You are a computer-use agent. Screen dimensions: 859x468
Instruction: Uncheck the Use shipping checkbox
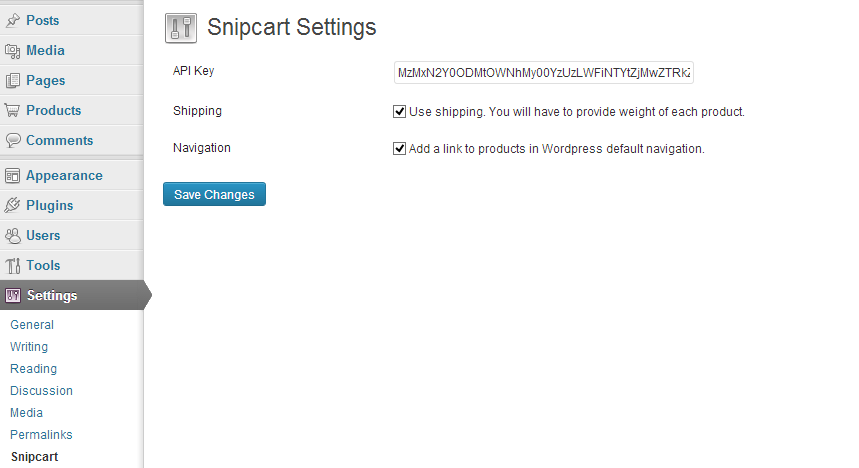399,112
